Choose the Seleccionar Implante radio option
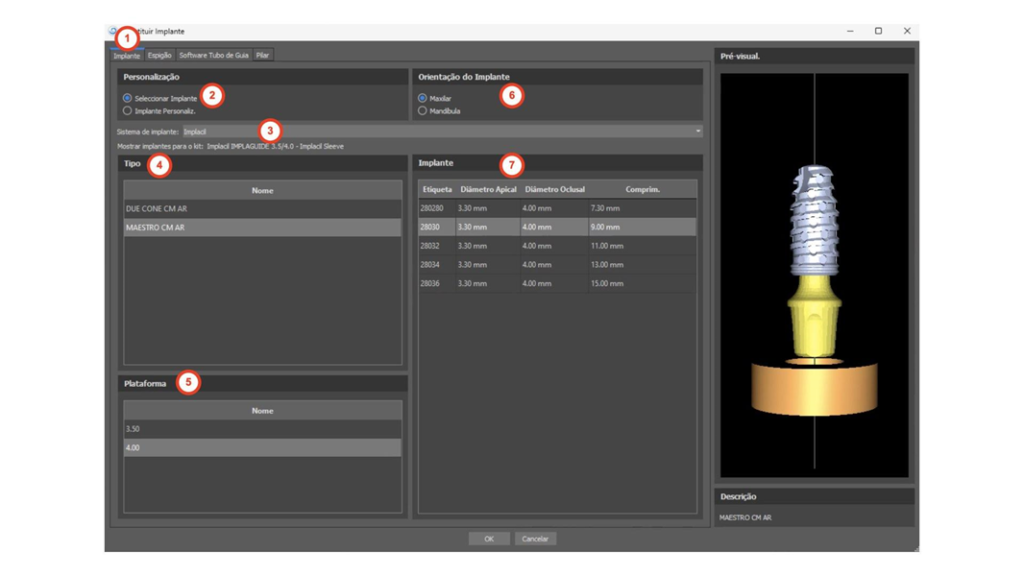This screenshot has height=576, width=1024. coord(128,99)
